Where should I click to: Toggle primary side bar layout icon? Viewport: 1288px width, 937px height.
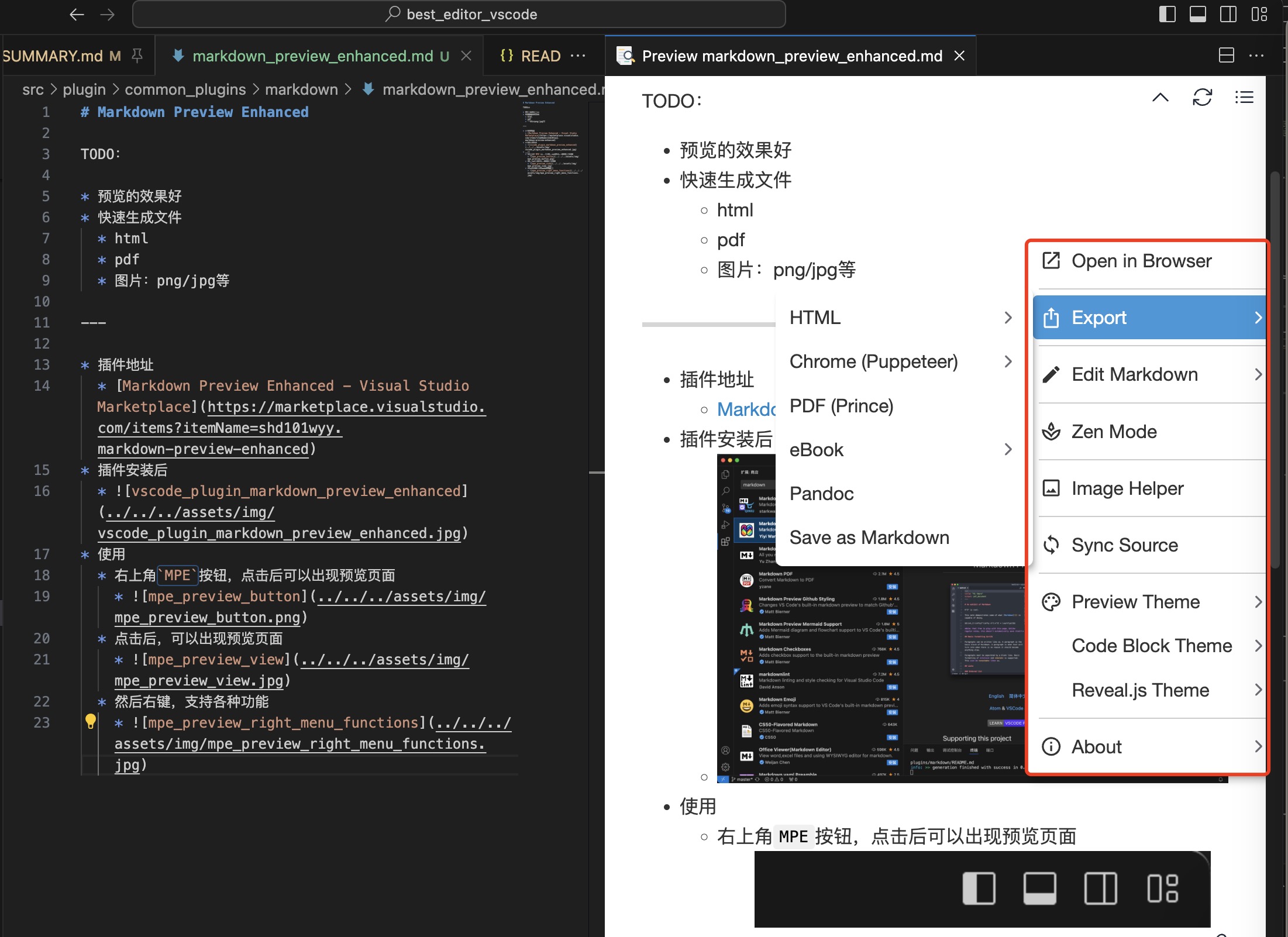[x=1167, y=14]
